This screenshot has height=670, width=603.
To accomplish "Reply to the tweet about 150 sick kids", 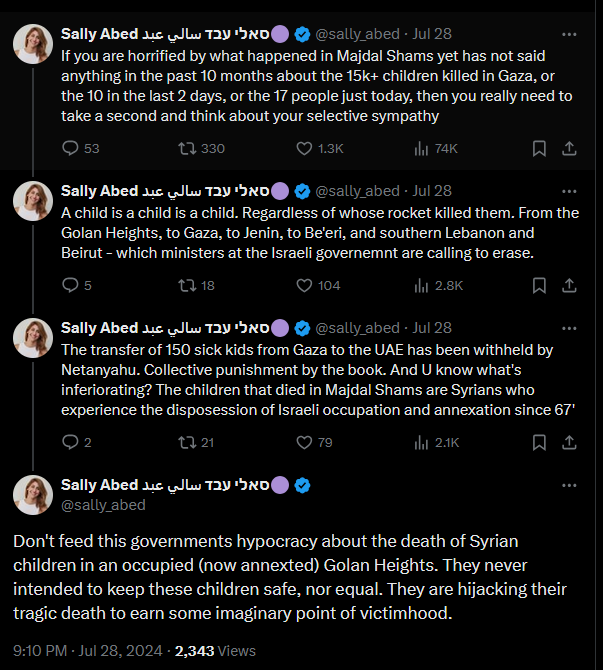I will point(71,442).
